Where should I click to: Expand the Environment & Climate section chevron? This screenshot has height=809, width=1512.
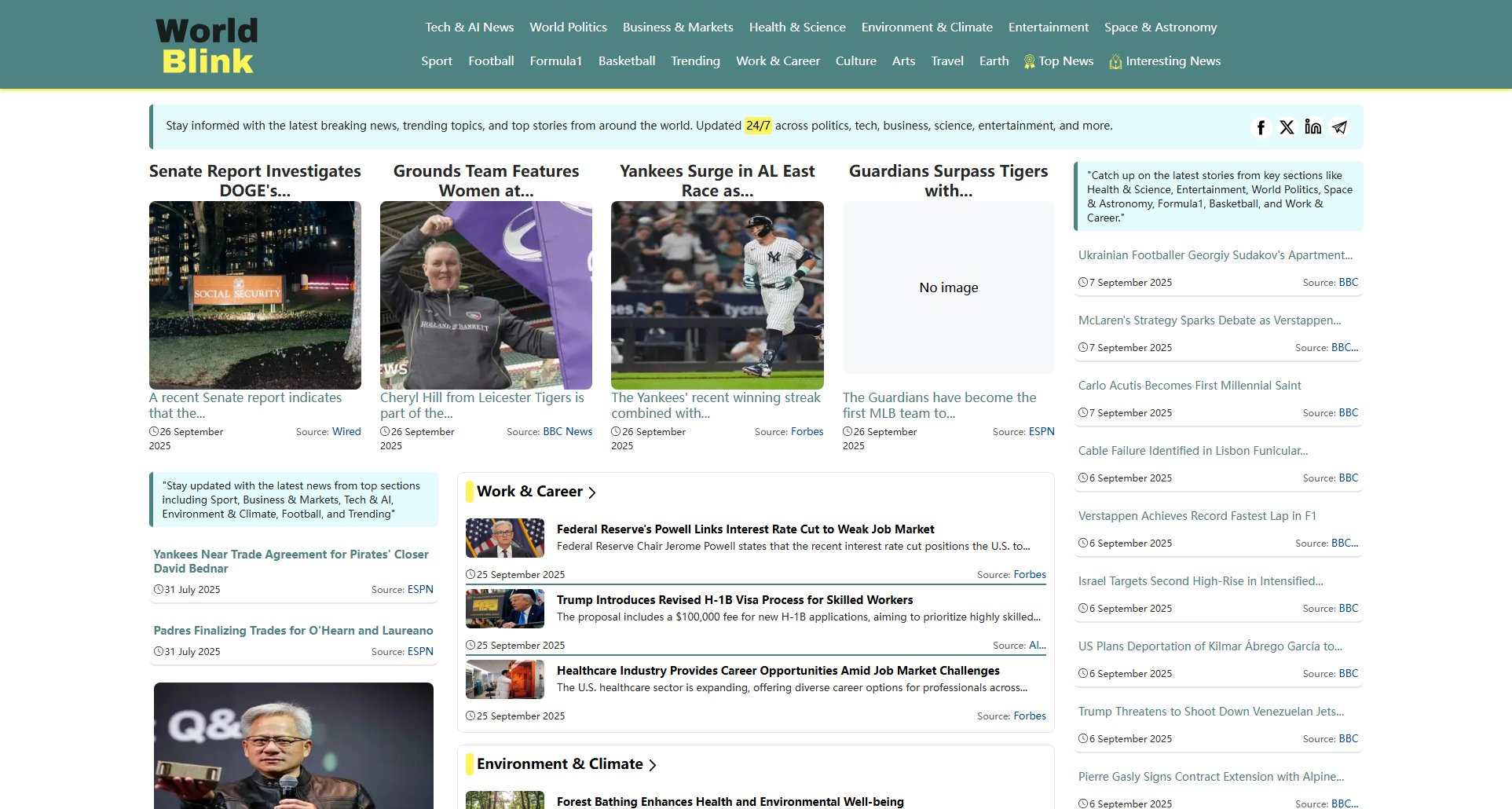coord(652,765)
